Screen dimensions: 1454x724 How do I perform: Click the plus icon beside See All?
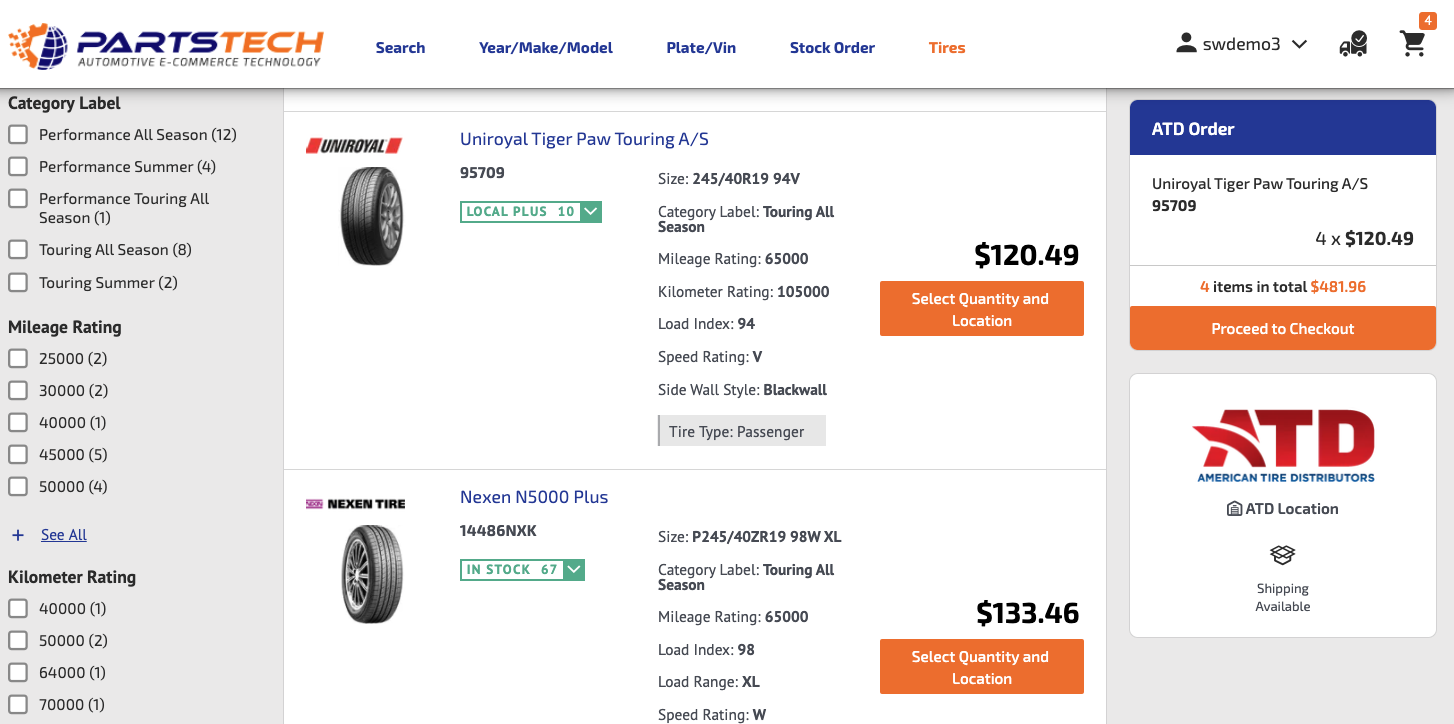[18, 536]
